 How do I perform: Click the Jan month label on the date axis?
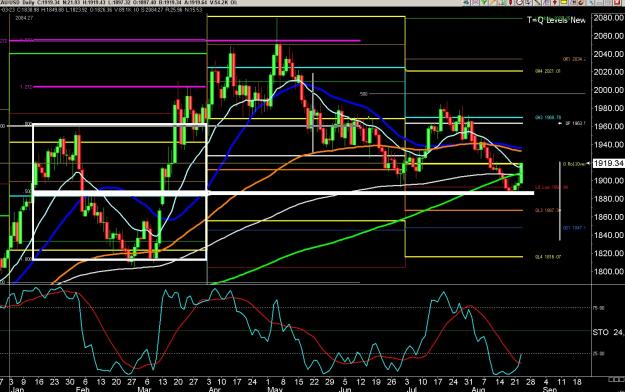click(18, 389)
